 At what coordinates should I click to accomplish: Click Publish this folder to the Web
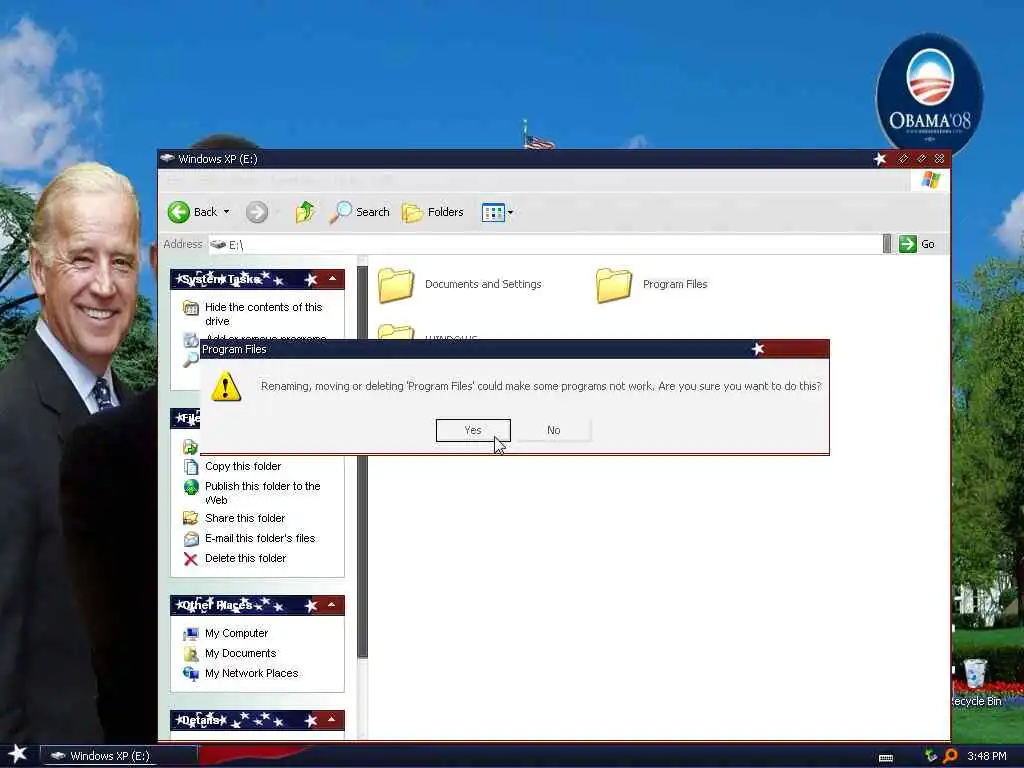(x=263, y=493)
